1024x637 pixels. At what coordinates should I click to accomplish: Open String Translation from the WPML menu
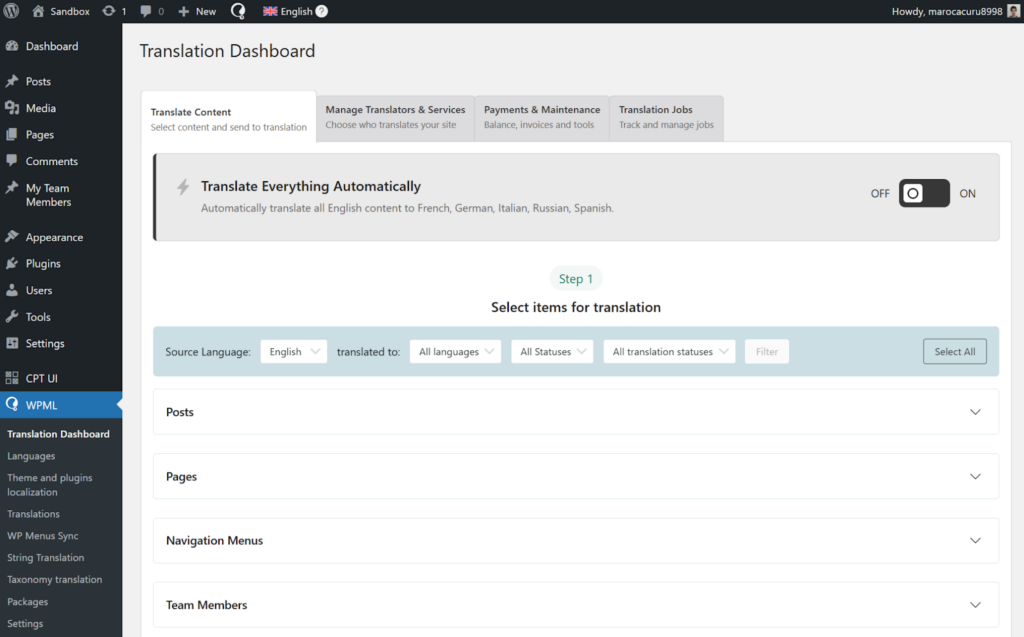[45, 557]
